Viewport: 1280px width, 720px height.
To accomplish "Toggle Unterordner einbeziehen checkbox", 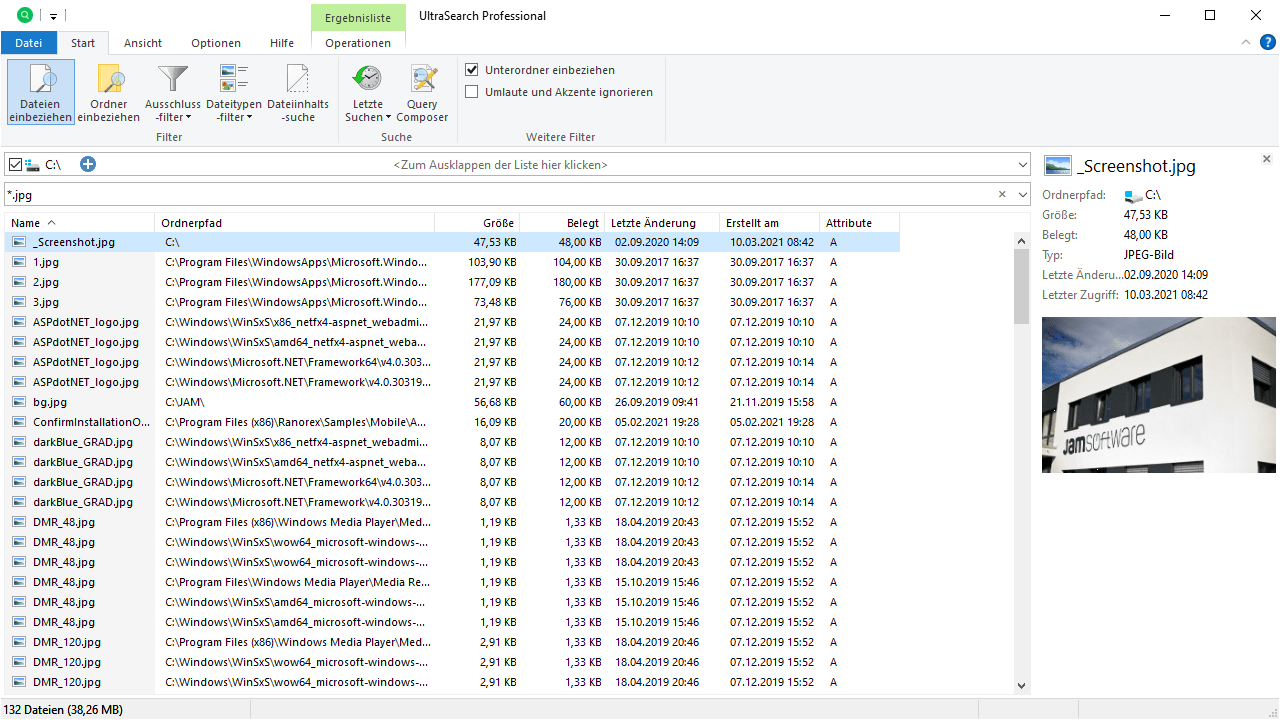I will 472,70.
